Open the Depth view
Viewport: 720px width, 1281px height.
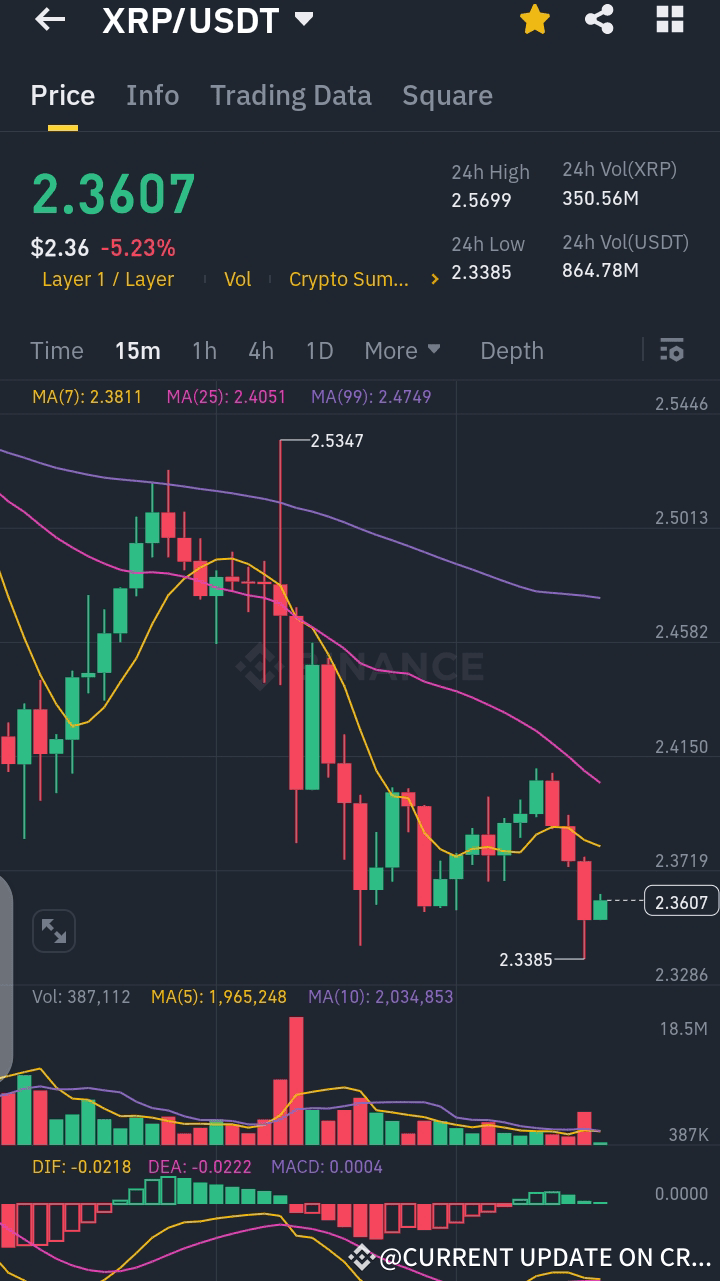(x=511, y=351)
